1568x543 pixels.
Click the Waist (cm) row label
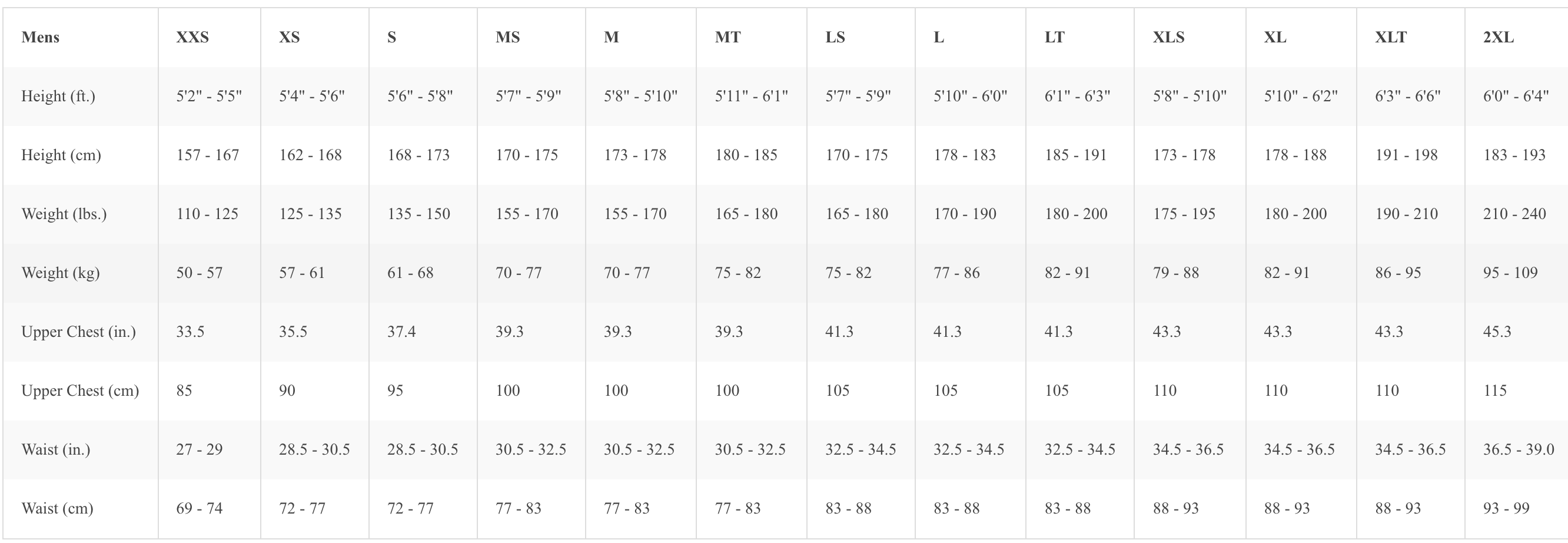coord(57,508)
